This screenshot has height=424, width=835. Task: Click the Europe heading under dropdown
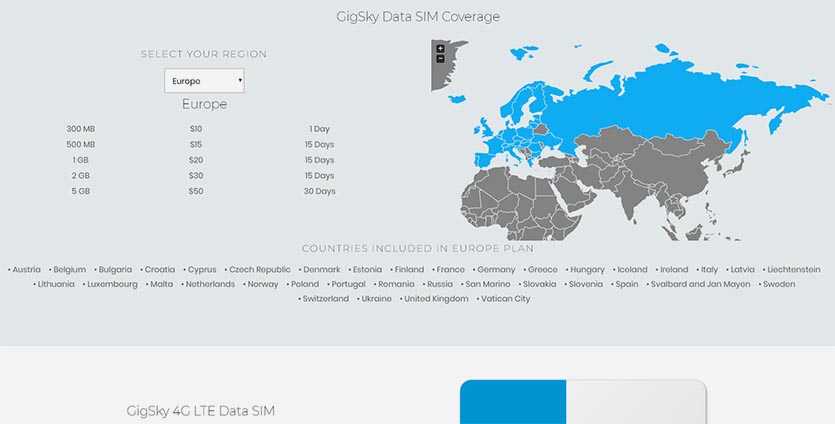204,104
